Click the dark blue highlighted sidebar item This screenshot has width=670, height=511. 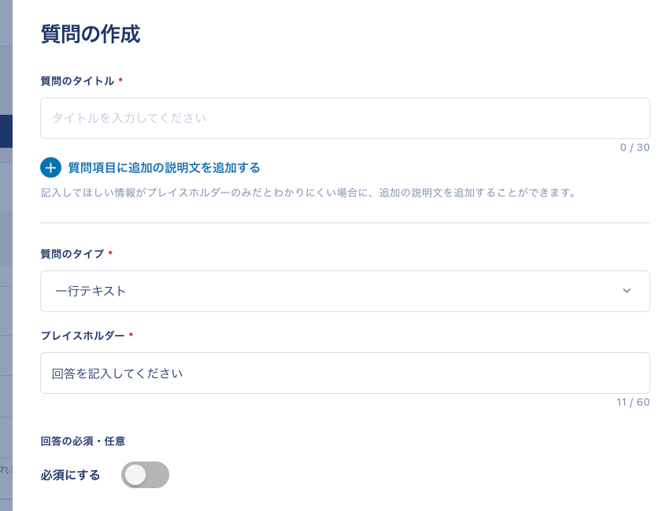point(6,131)
